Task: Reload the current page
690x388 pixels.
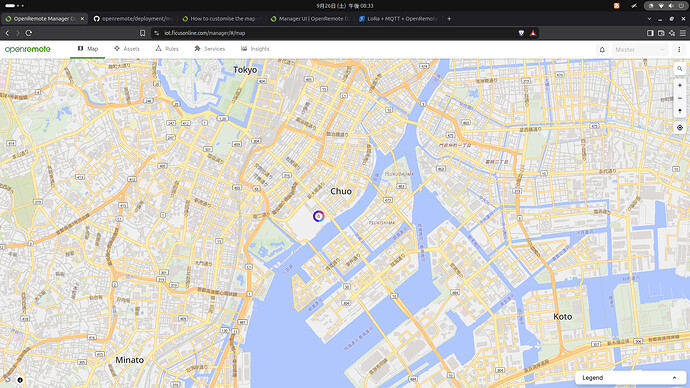Action: [x=29, y=33]
